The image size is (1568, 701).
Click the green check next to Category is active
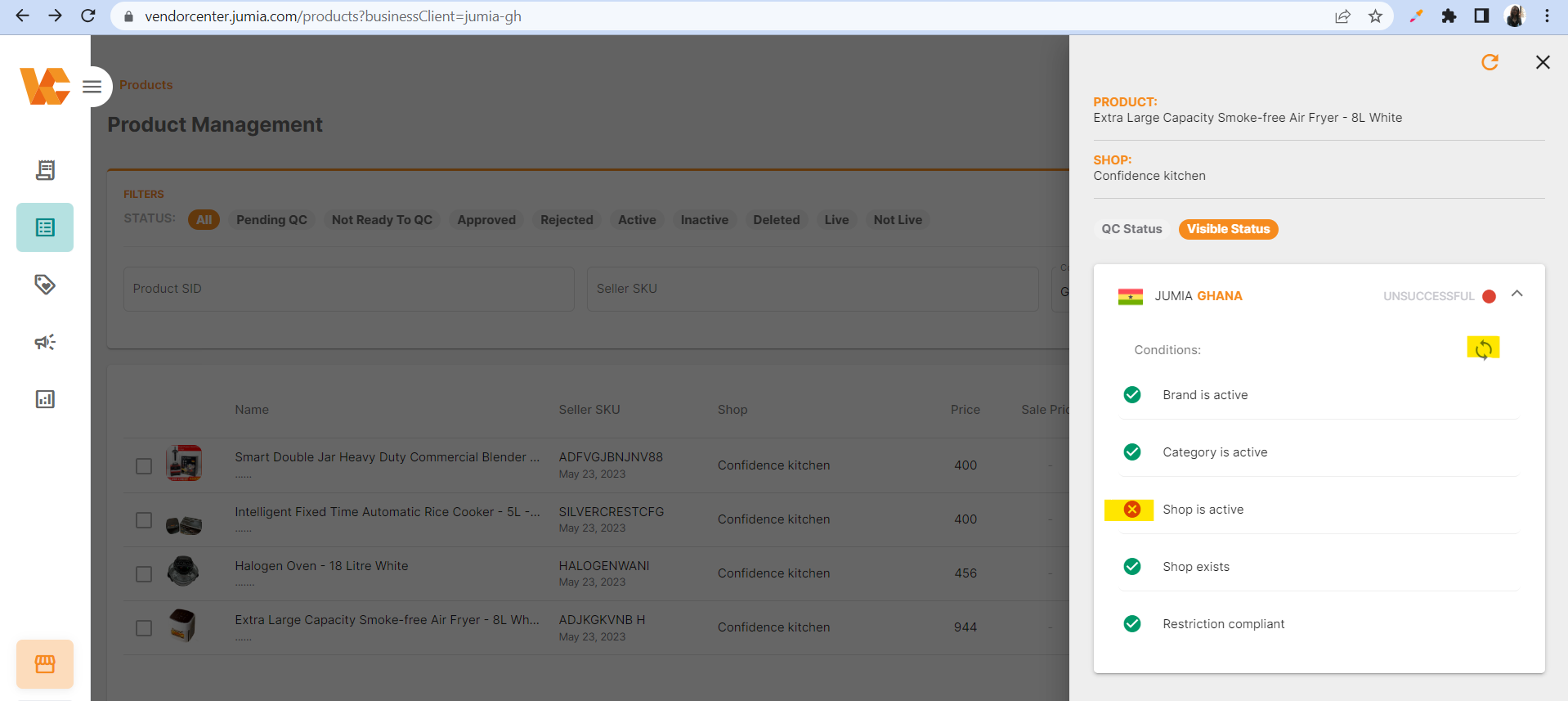pos(1132,452)
